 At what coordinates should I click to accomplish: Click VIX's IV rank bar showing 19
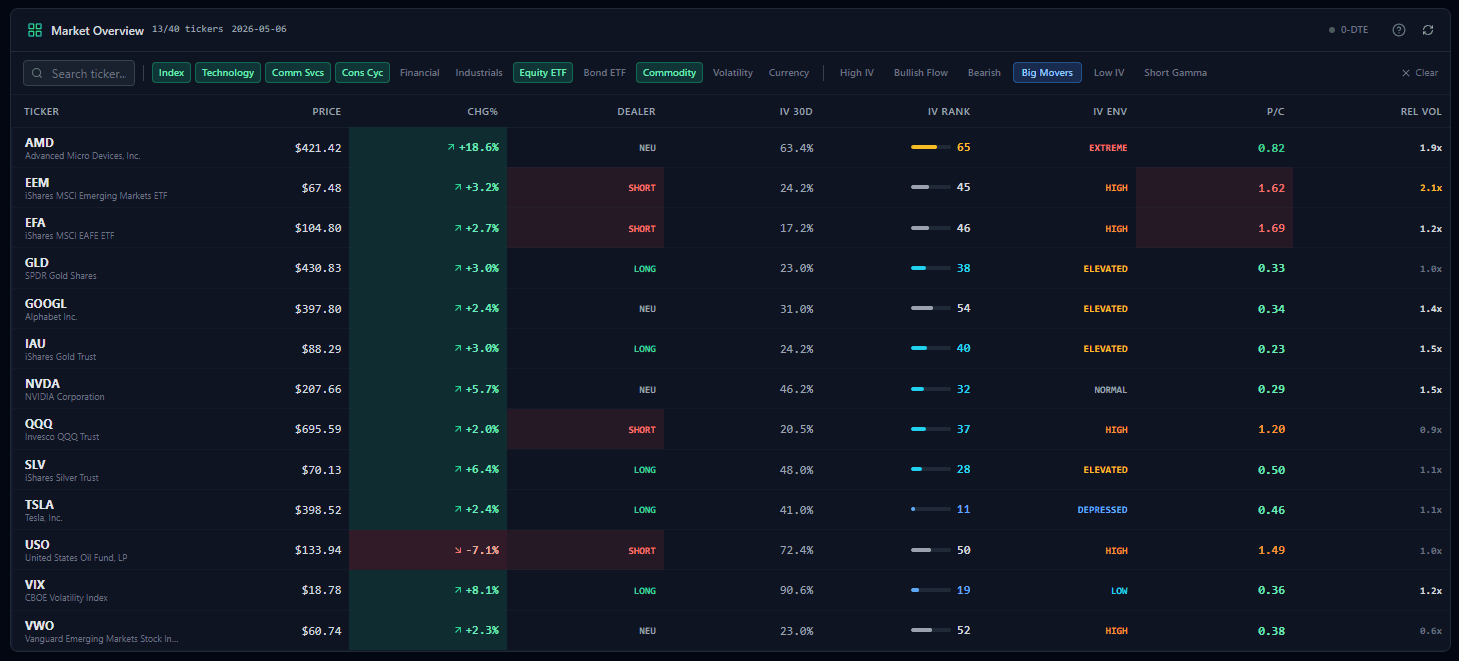[931, 590]
